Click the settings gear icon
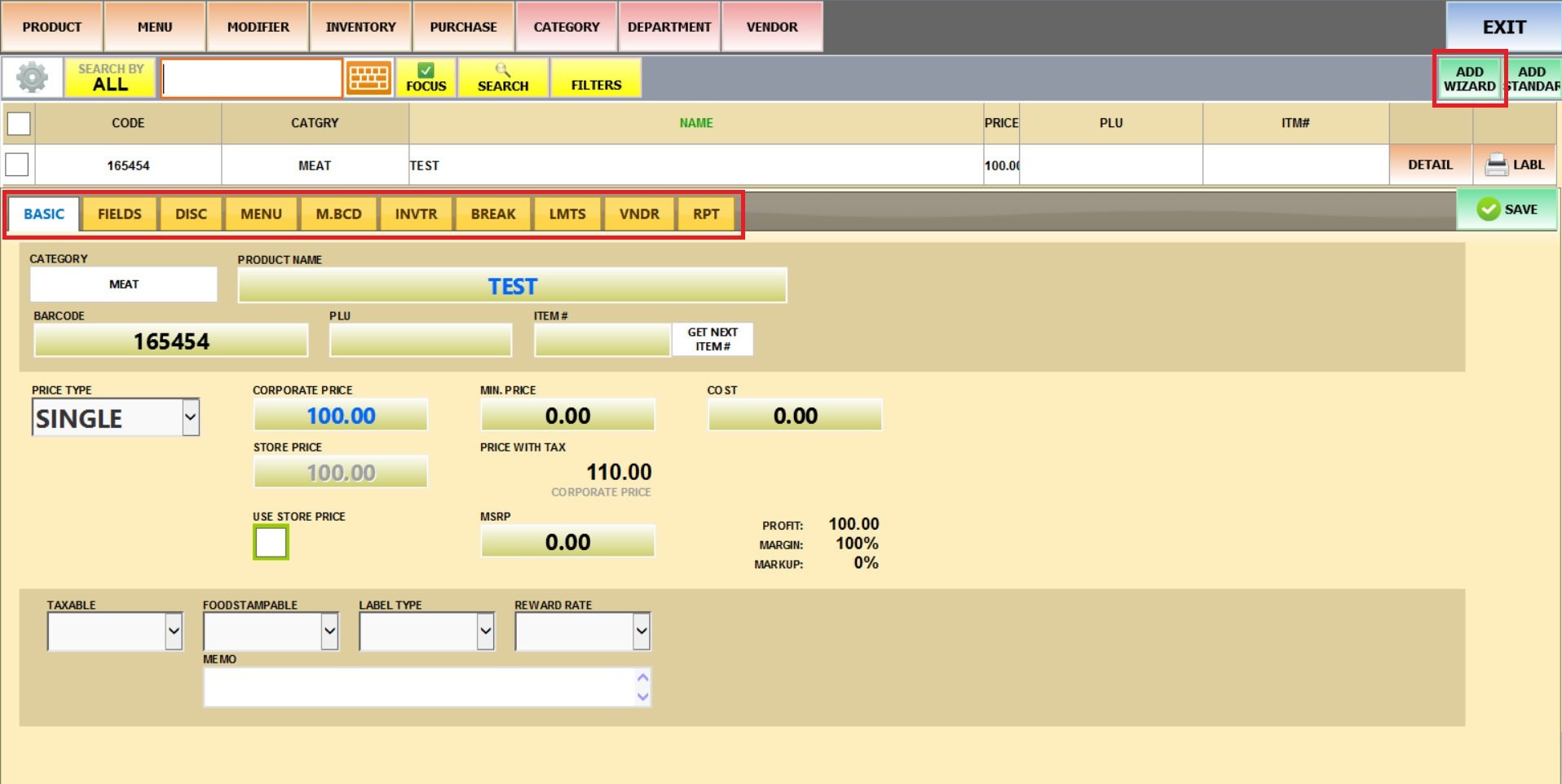This screenshot has width=1562, height=784. click(x=33, y=78)
